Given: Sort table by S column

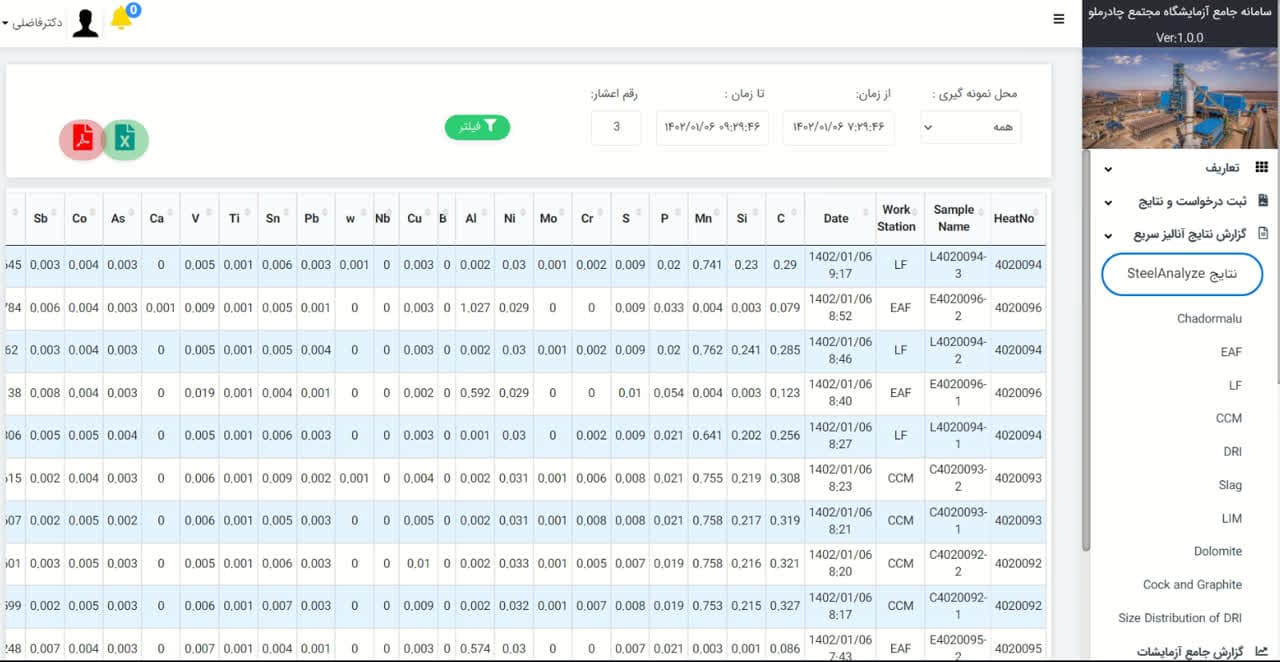Looking at the screenshot, I should (629, 218).
